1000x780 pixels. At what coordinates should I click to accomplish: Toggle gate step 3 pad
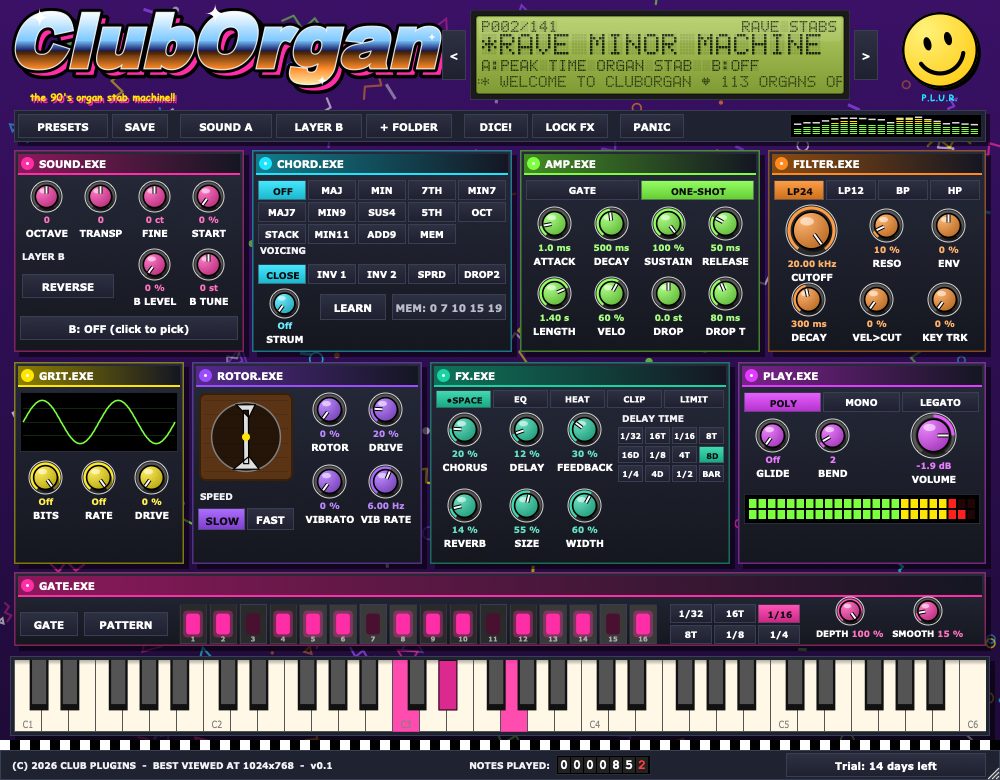click(253, 624)
